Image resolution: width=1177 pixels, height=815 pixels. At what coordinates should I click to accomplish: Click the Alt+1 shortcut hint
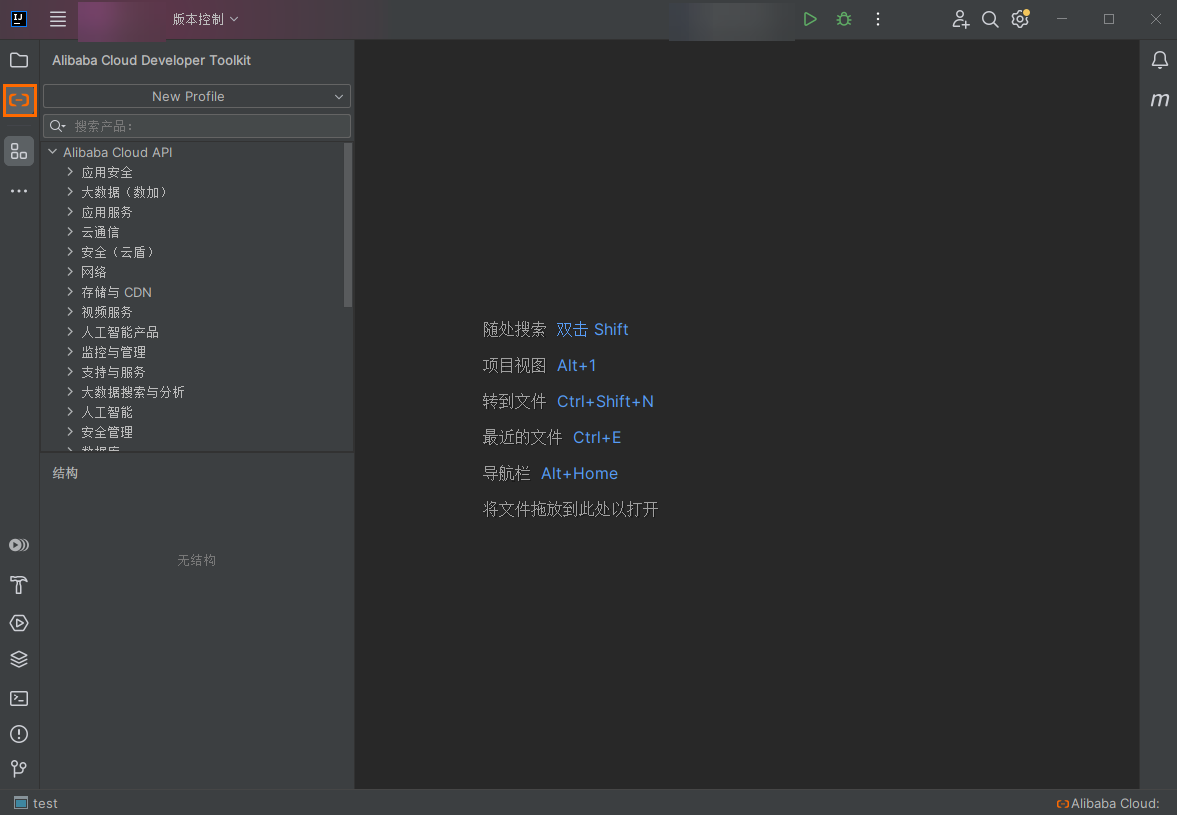point(576,365)
